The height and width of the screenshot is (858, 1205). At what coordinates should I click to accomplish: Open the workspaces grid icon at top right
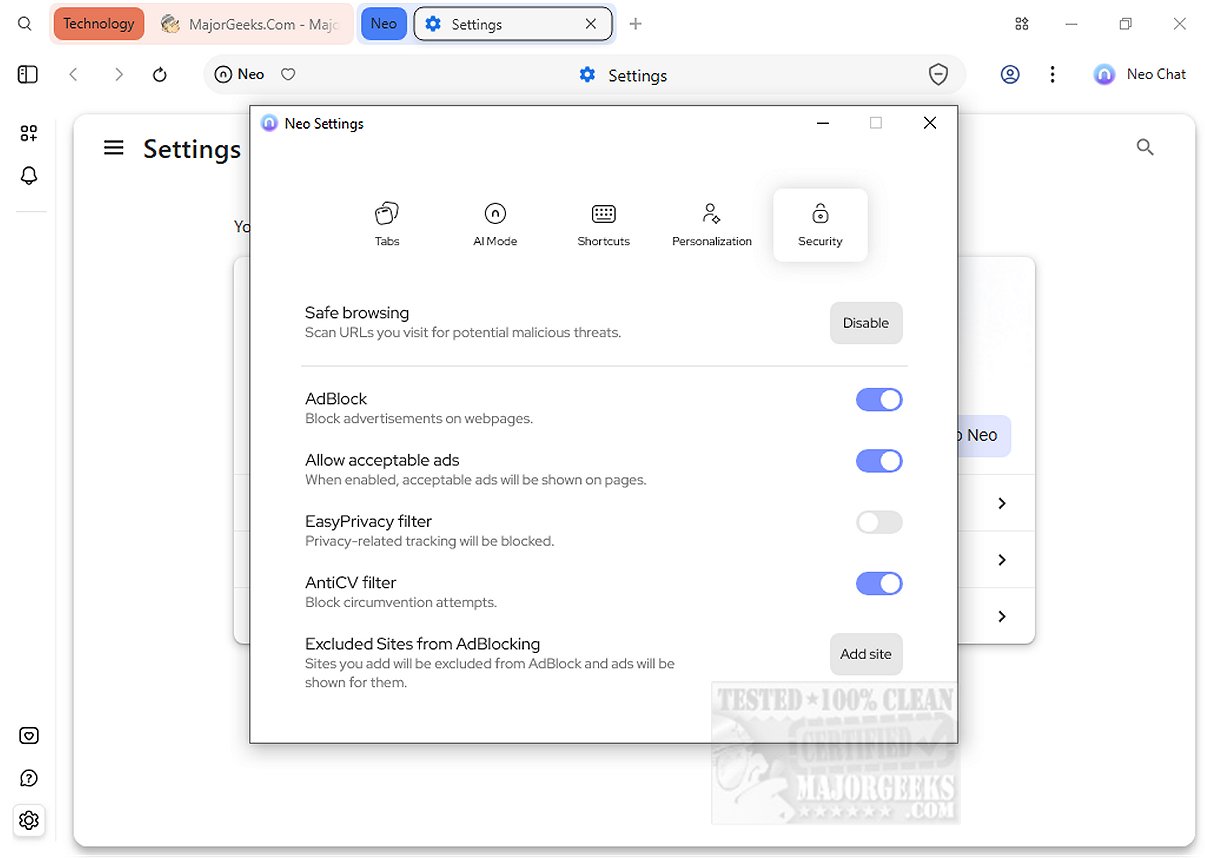point(1021,23)
